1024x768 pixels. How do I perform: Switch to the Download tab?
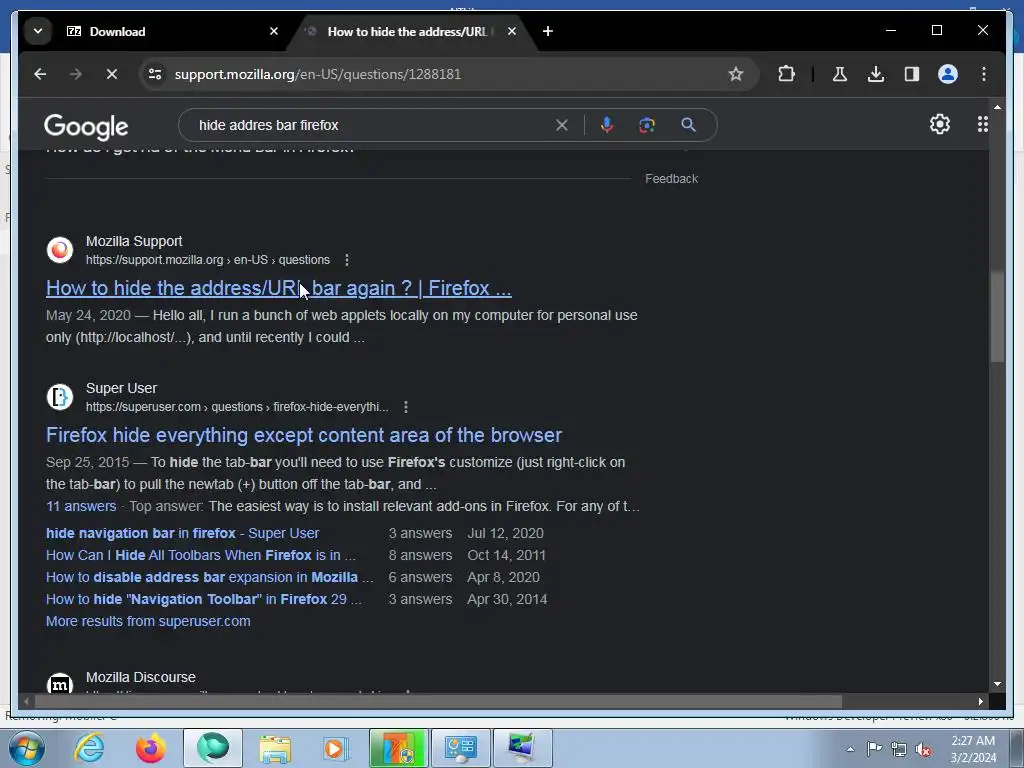pyautogui.click(x=170, y=31)
